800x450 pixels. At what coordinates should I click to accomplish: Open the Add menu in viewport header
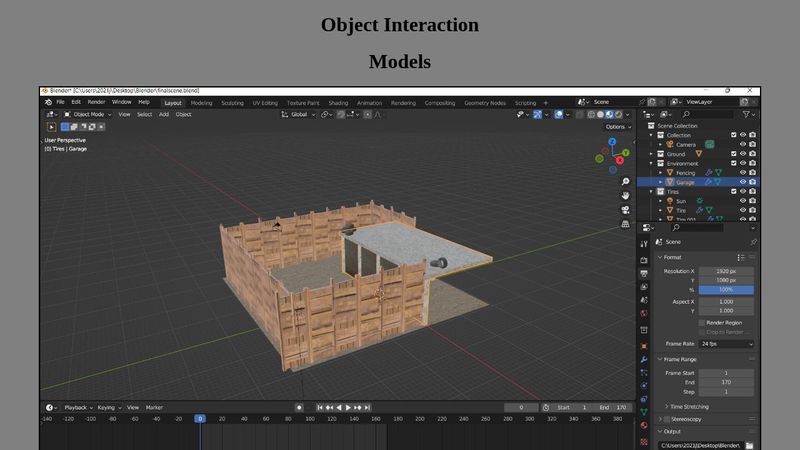point(164,115)
